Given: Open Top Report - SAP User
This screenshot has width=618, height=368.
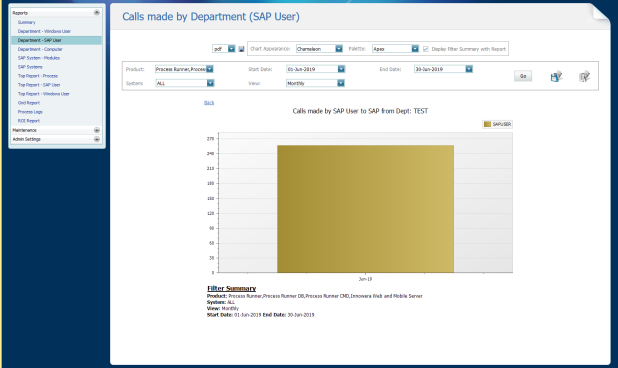Looking at the screenshot, I should click(39, 85).
